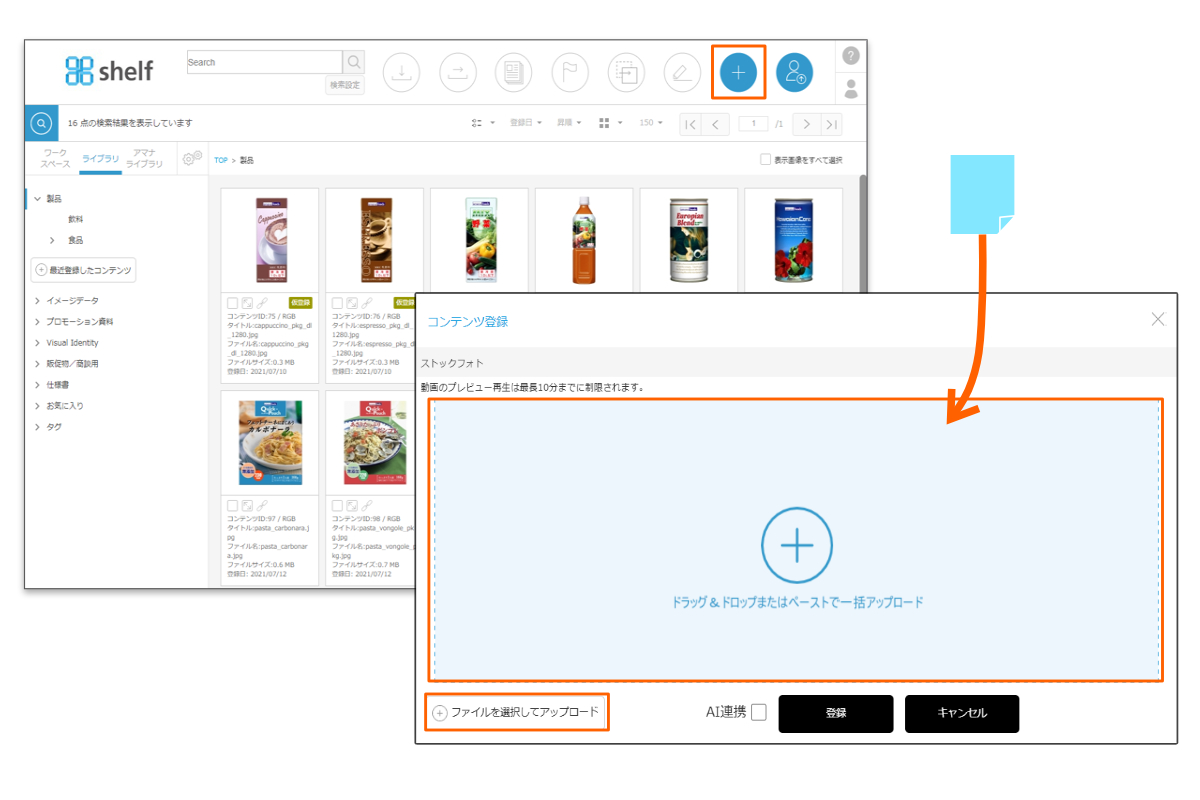Screen dimensions: 1200x800
Task: Click the キャンセル button
Action: tap(961, 713)
